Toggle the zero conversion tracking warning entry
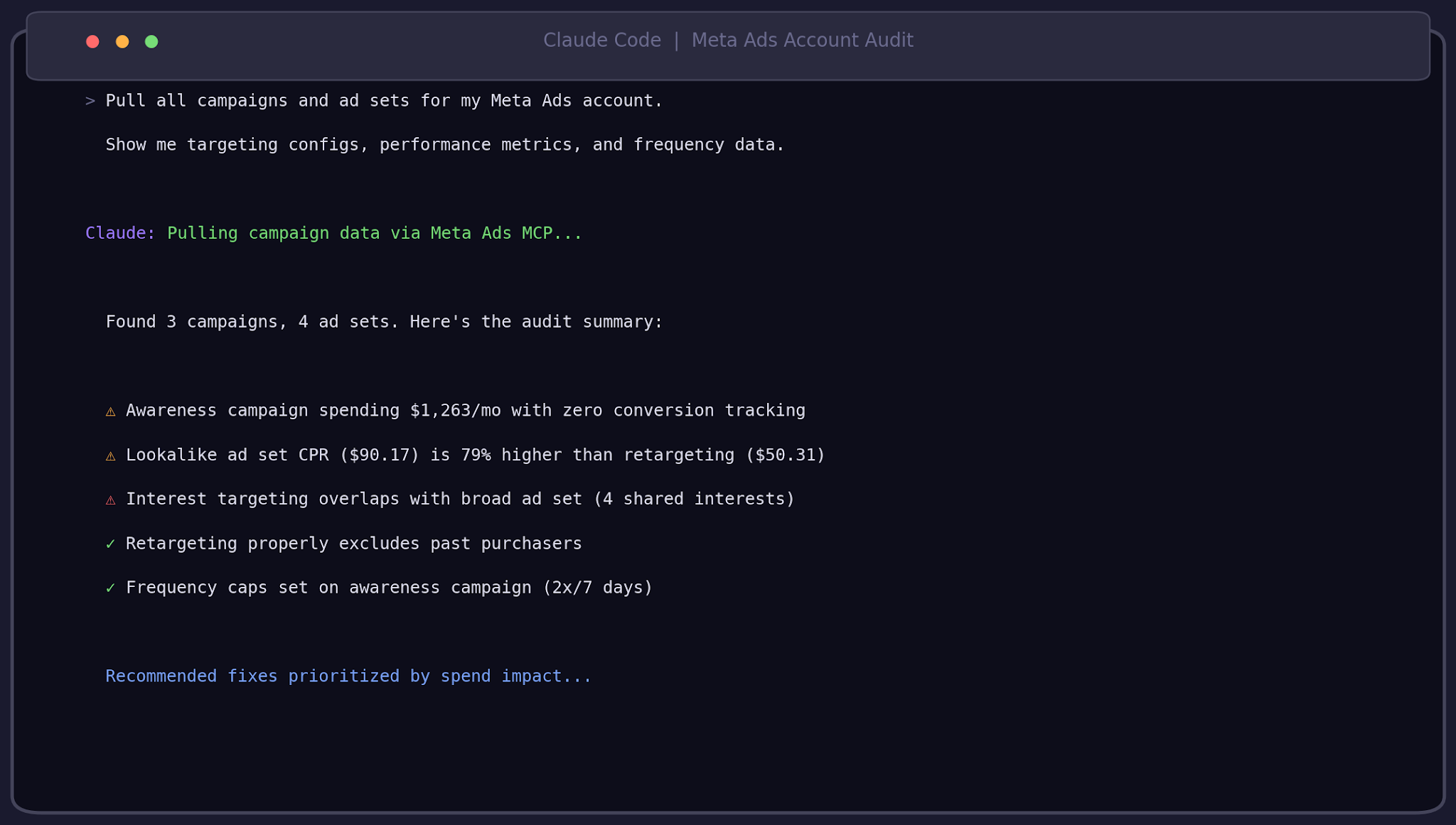 [x=465, y=411]
